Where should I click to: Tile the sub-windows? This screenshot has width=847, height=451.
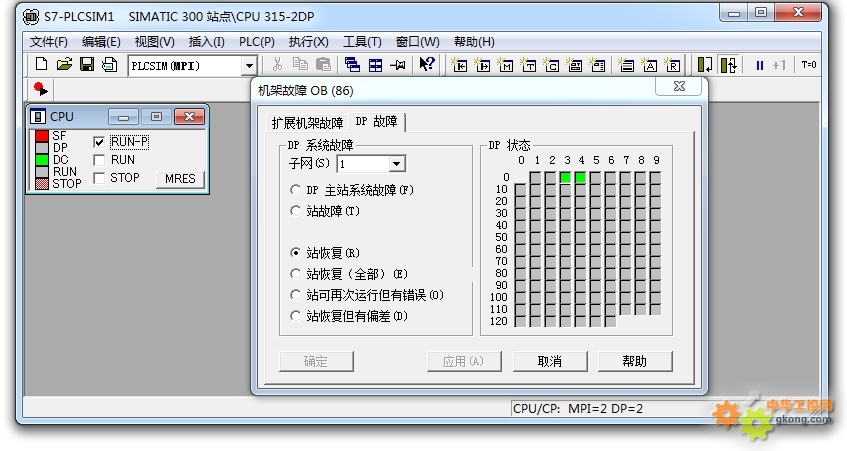pos(375,65)
